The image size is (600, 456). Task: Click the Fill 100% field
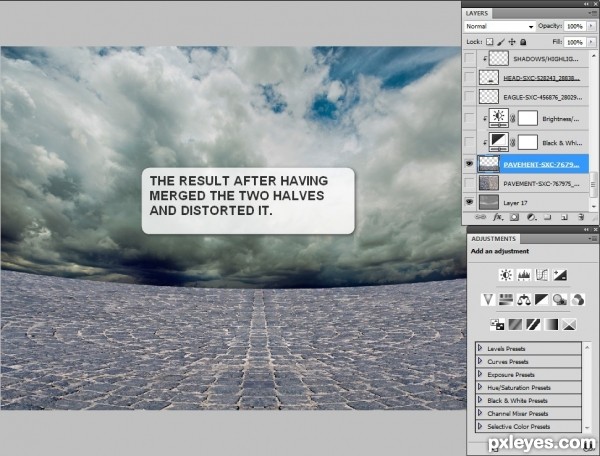tap(575, 42)
